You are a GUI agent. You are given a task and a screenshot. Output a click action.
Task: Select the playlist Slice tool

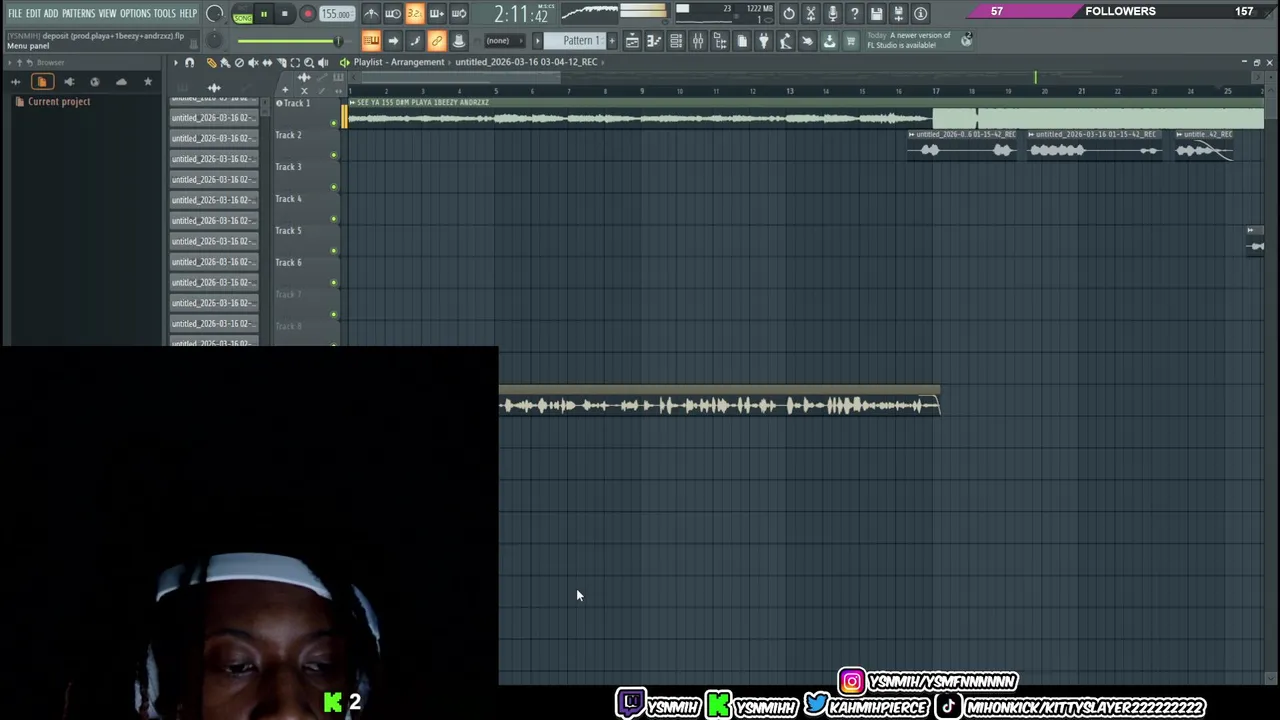[x=281, y=62]
